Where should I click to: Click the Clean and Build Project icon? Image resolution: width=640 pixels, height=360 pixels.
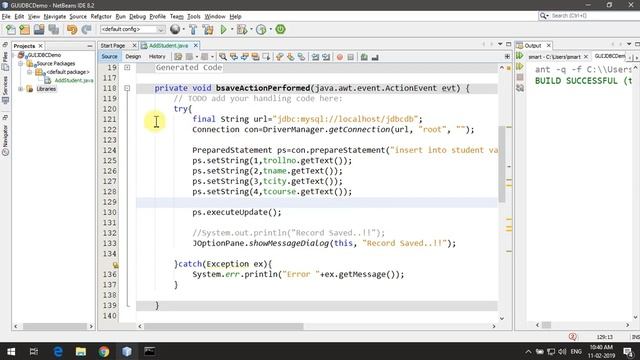[x=208, y=29]
